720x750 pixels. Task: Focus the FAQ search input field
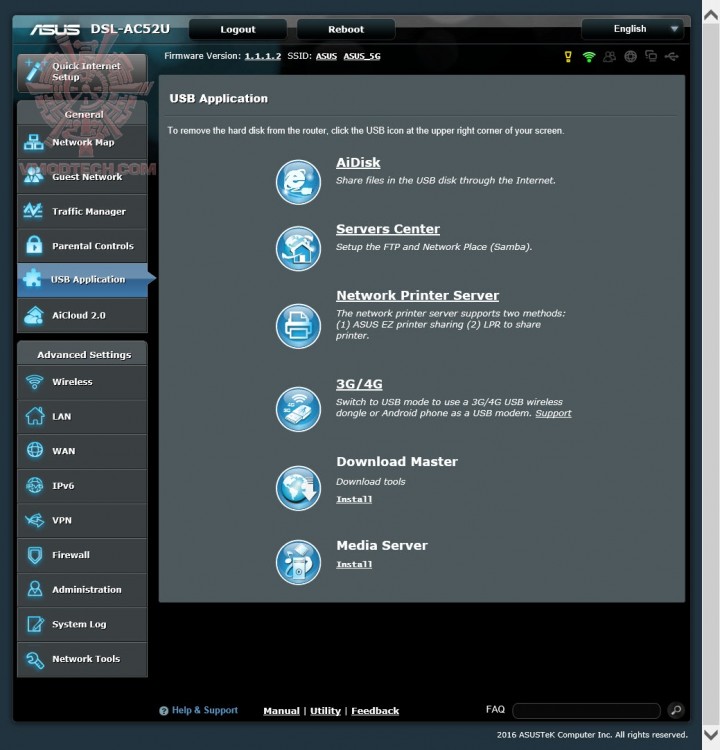pos(587,710)
